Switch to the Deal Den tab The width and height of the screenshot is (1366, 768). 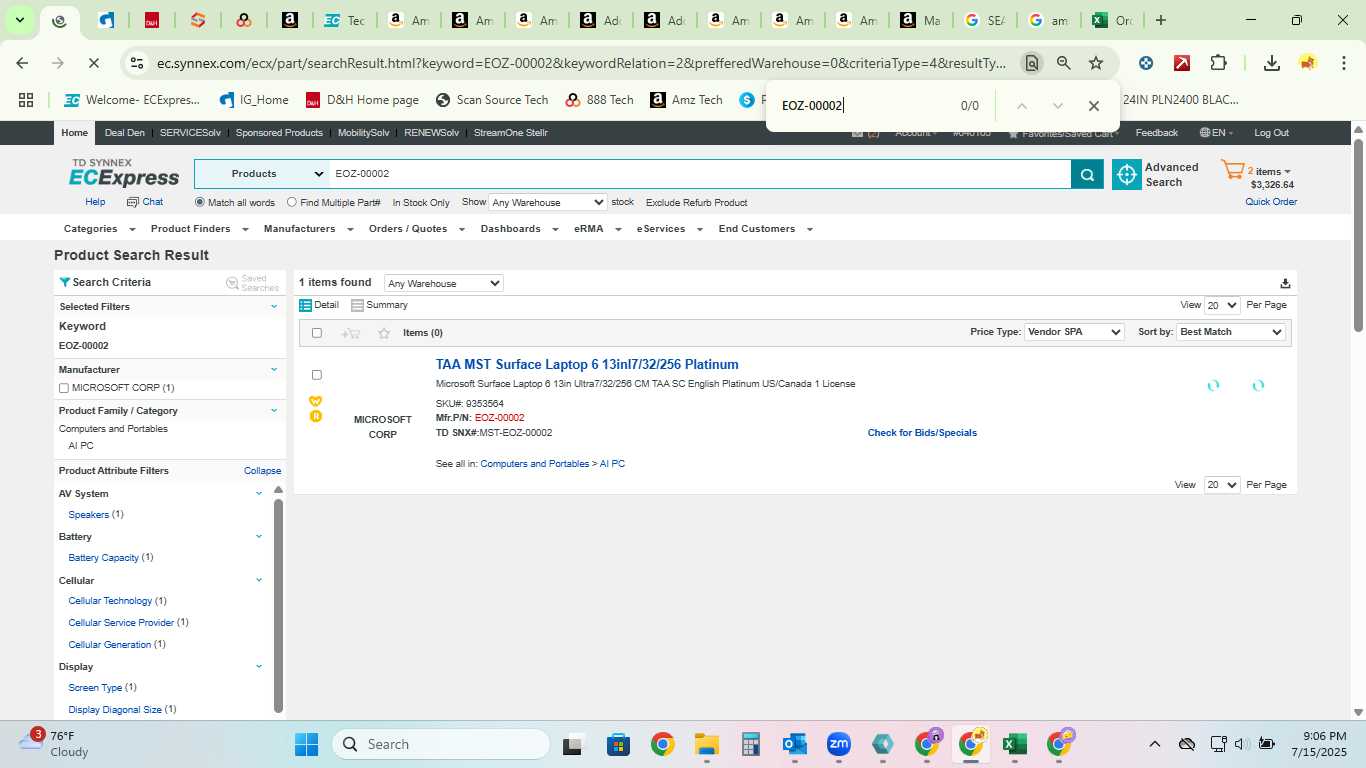click(125, 133)
